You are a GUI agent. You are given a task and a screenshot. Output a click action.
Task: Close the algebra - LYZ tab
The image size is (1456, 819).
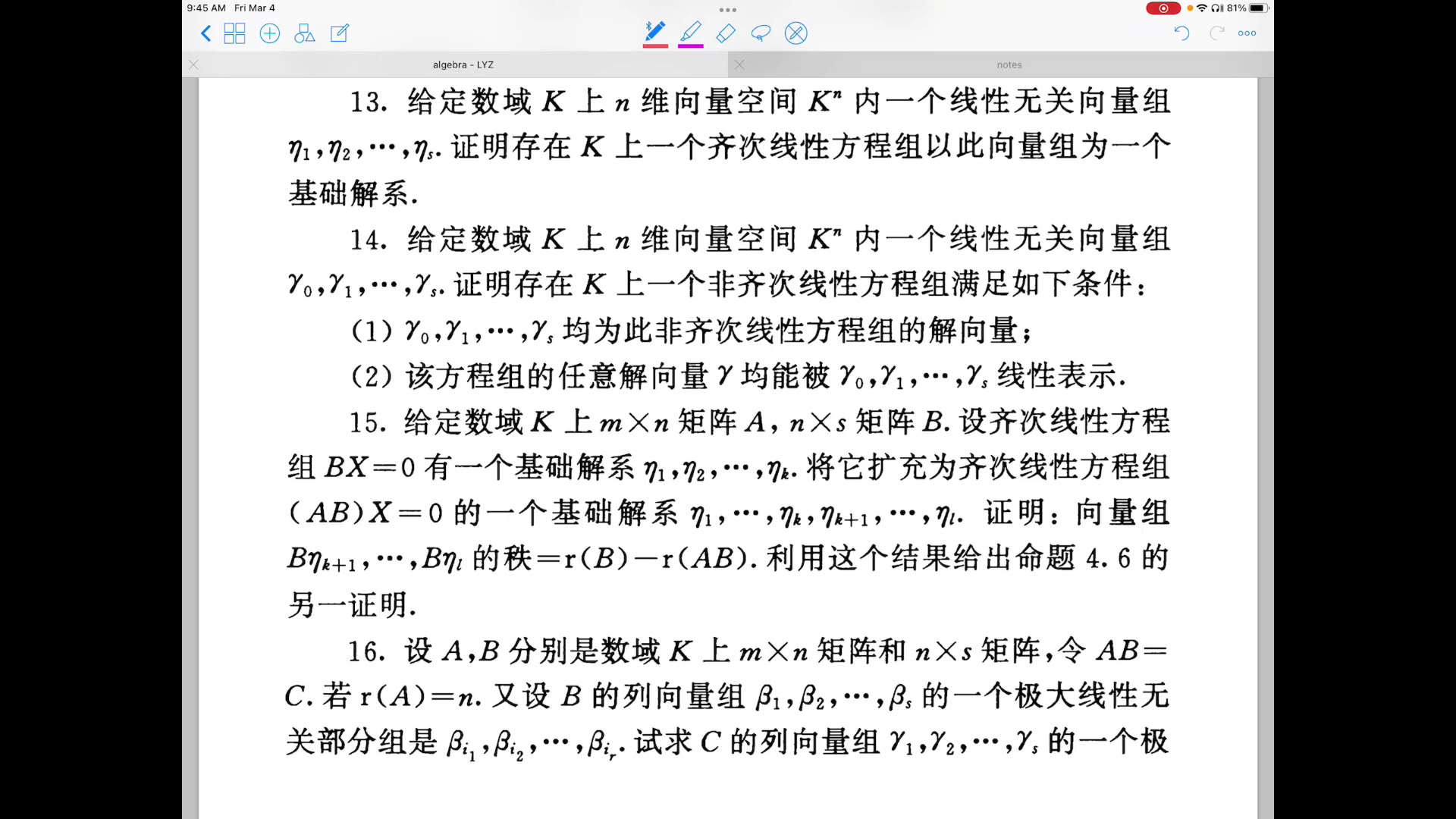(x=193, y=64)
